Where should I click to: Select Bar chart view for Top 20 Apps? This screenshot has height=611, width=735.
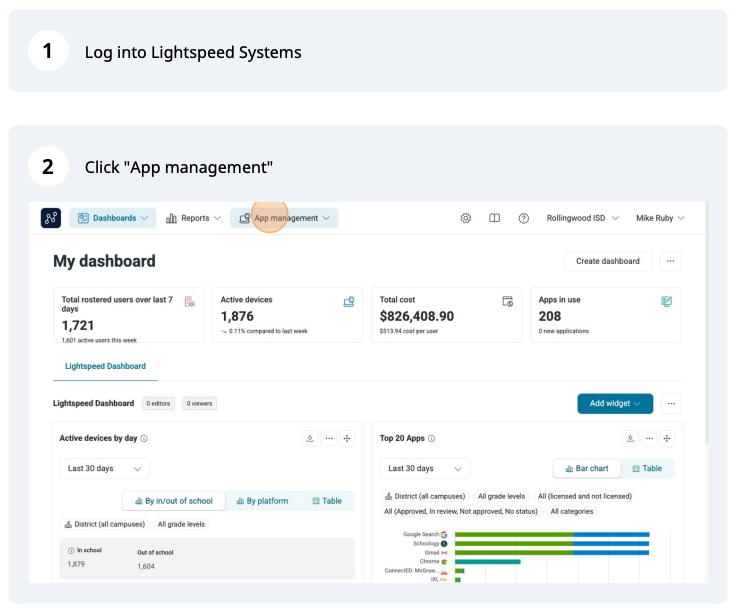(587, 468)
